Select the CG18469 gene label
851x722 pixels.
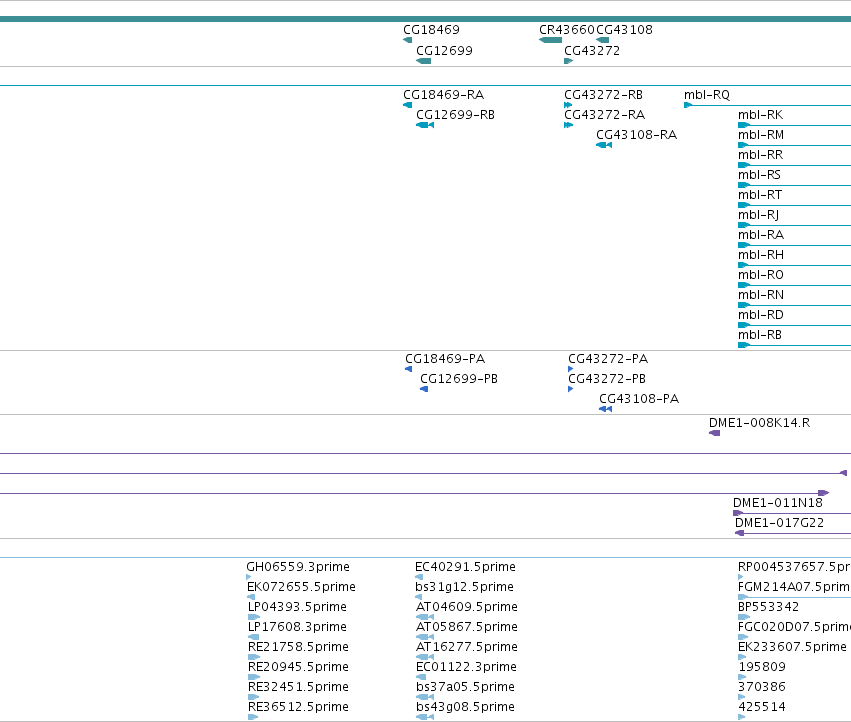click(431, 30)
